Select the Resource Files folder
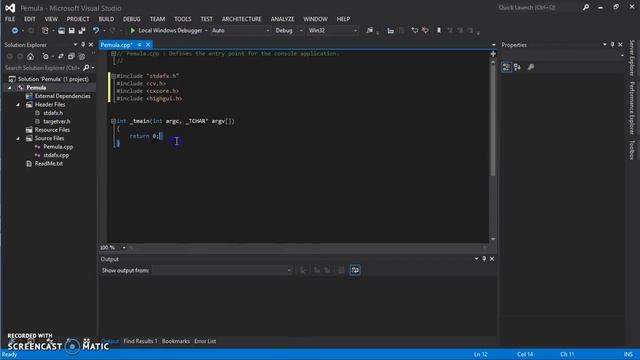This screenshot has width=640, height=360. click(x=52, y=130)
